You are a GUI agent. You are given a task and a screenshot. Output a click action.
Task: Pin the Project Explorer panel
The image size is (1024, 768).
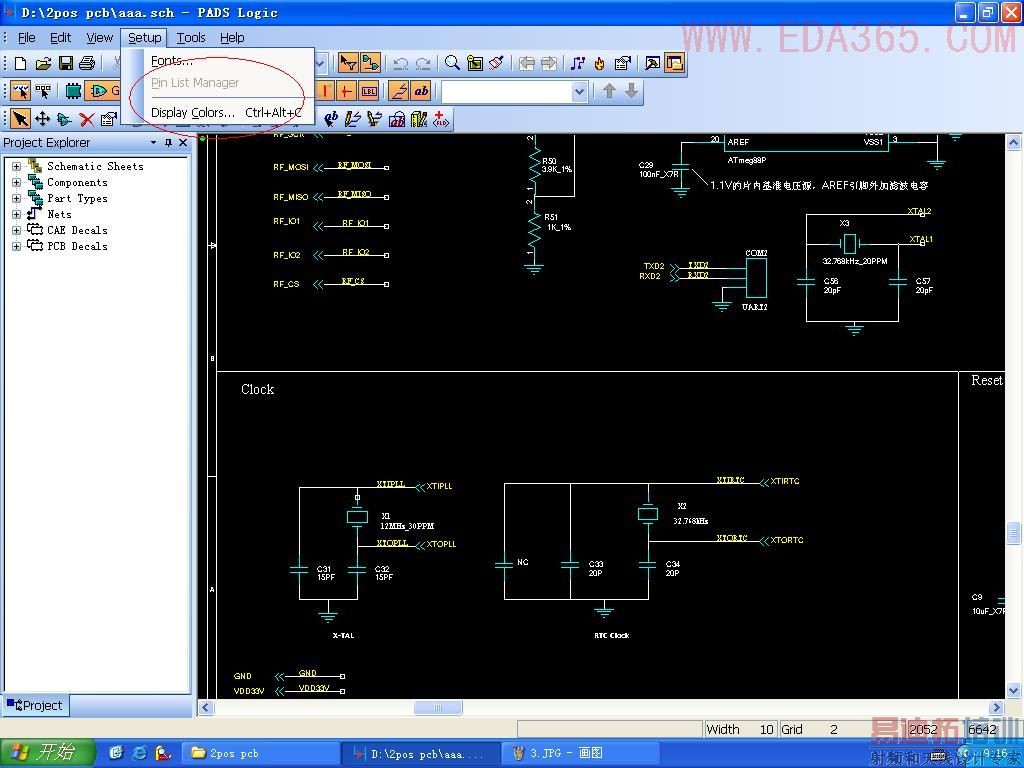click(168, 143)
